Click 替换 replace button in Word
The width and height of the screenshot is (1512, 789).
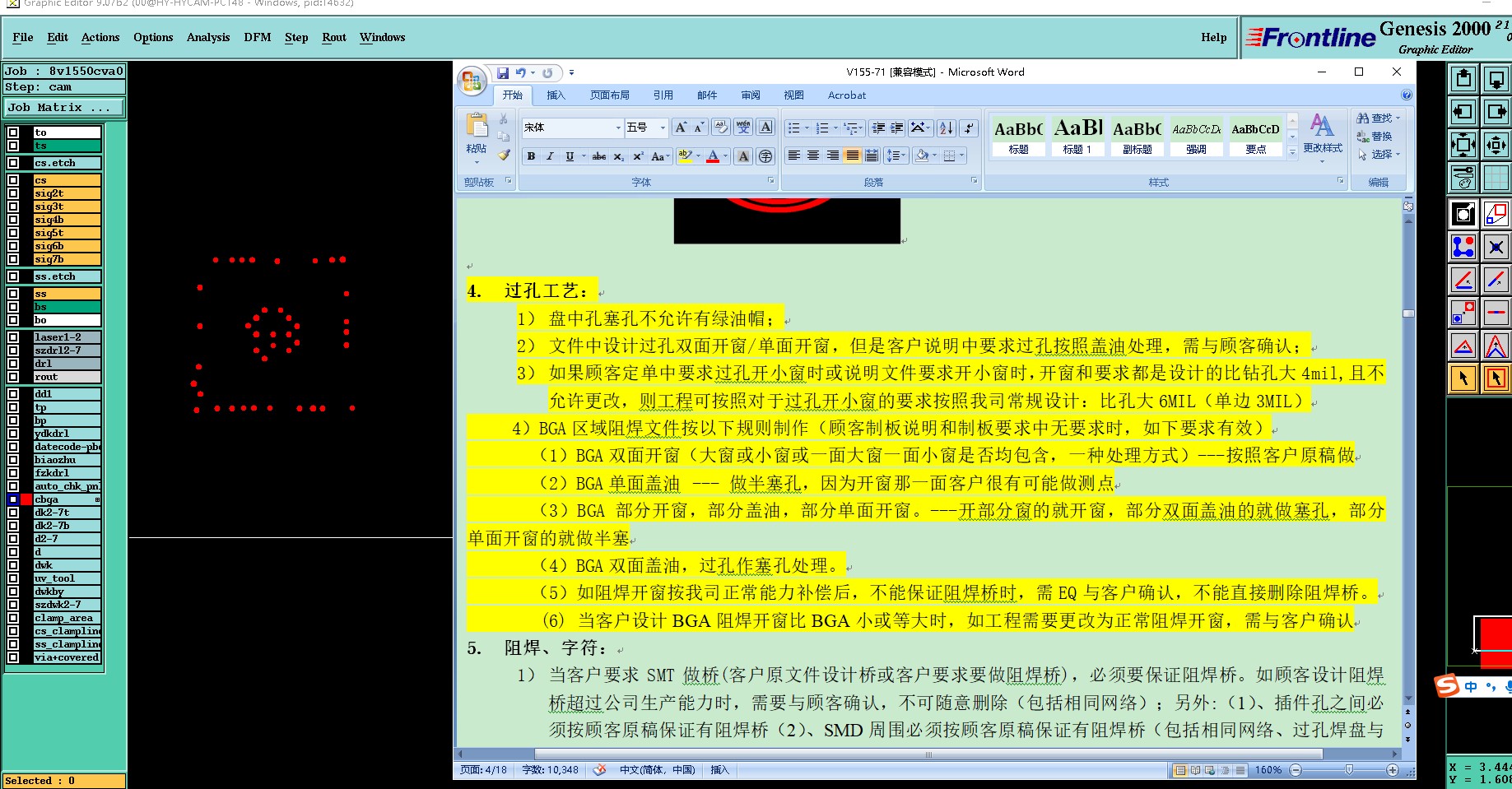[x=1375, y=137]
